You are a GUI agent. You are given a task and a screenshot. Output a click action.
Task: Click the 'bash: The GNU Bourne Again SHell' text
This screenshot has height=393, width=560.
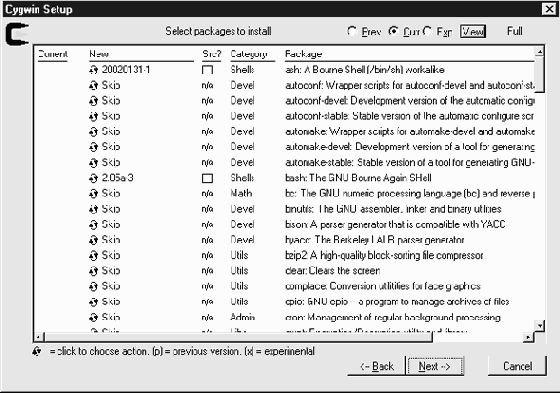(358, 178)
